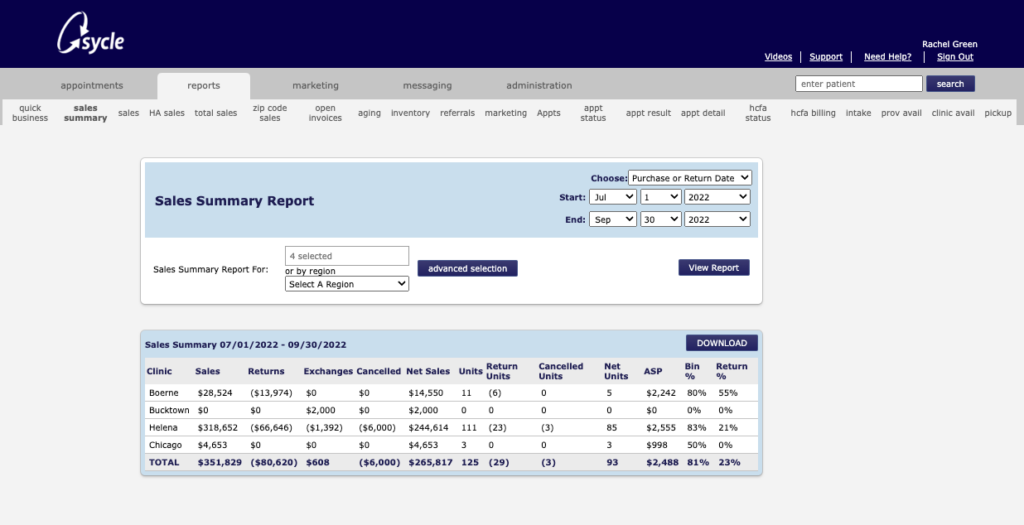Expand the End day dropdown

[660, 219]
